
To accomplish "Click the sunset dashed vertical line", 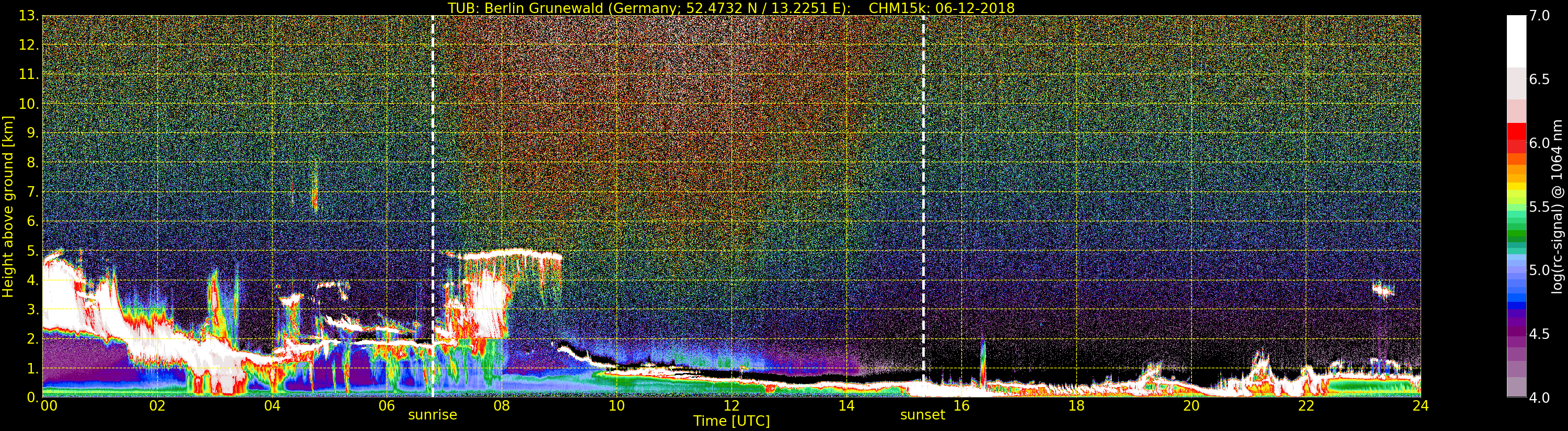I will pyautogui.click(x=923, y=183).
